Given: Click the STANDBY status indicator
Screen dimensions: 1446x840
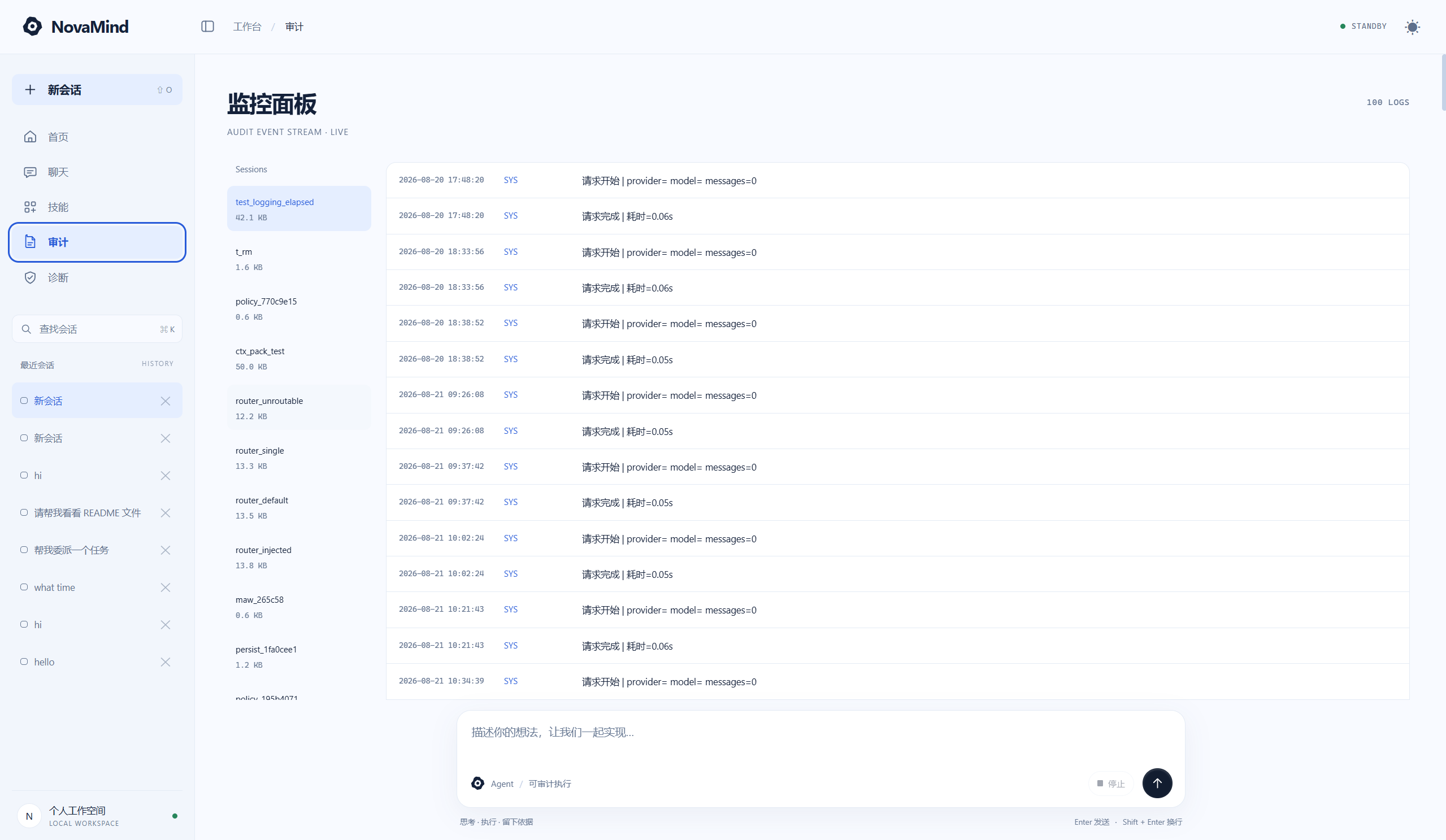Looking at the screenshot, I should tap(1363, 27).
